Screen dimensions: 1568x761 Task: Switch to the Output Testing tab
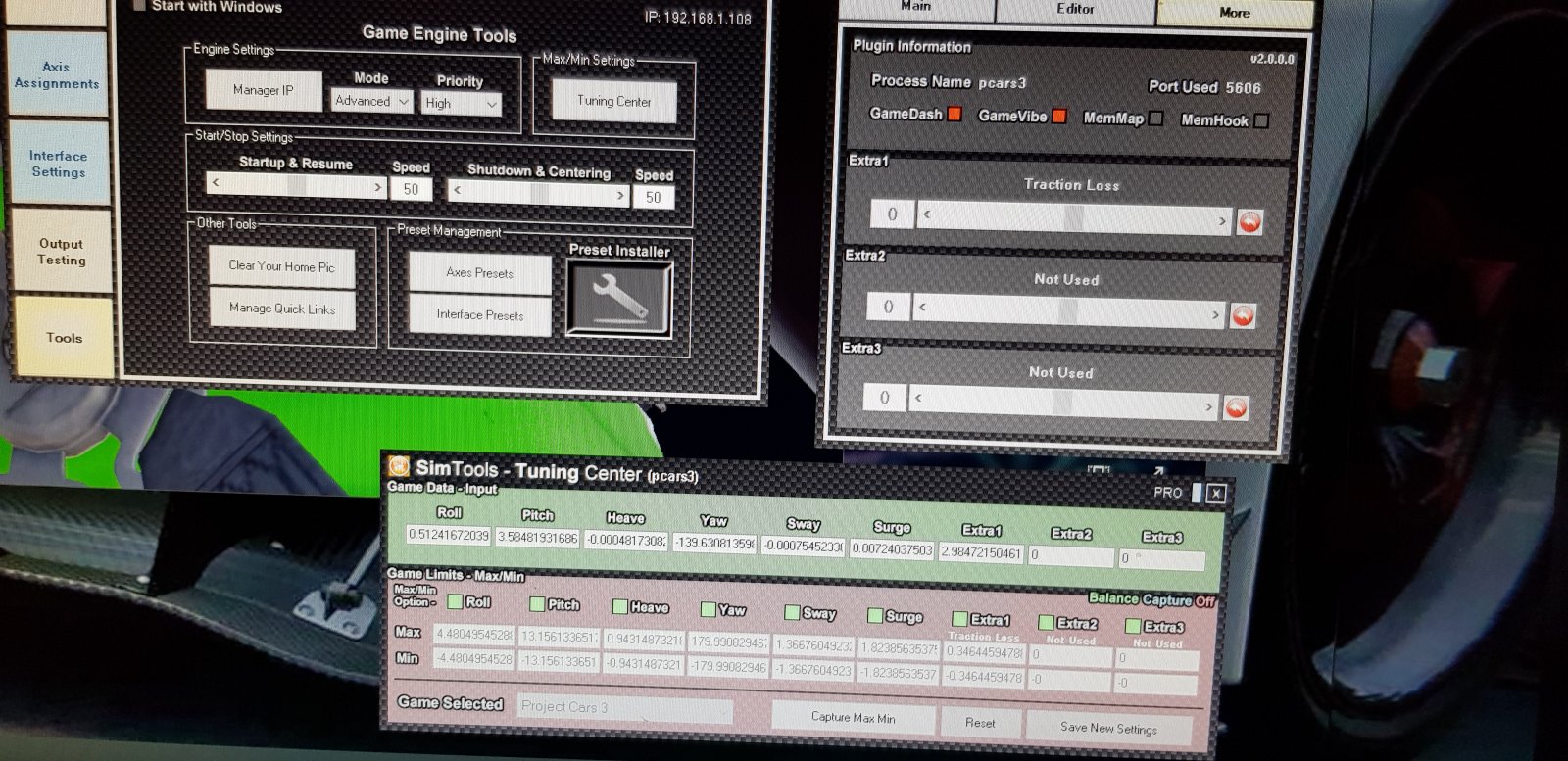62,252
